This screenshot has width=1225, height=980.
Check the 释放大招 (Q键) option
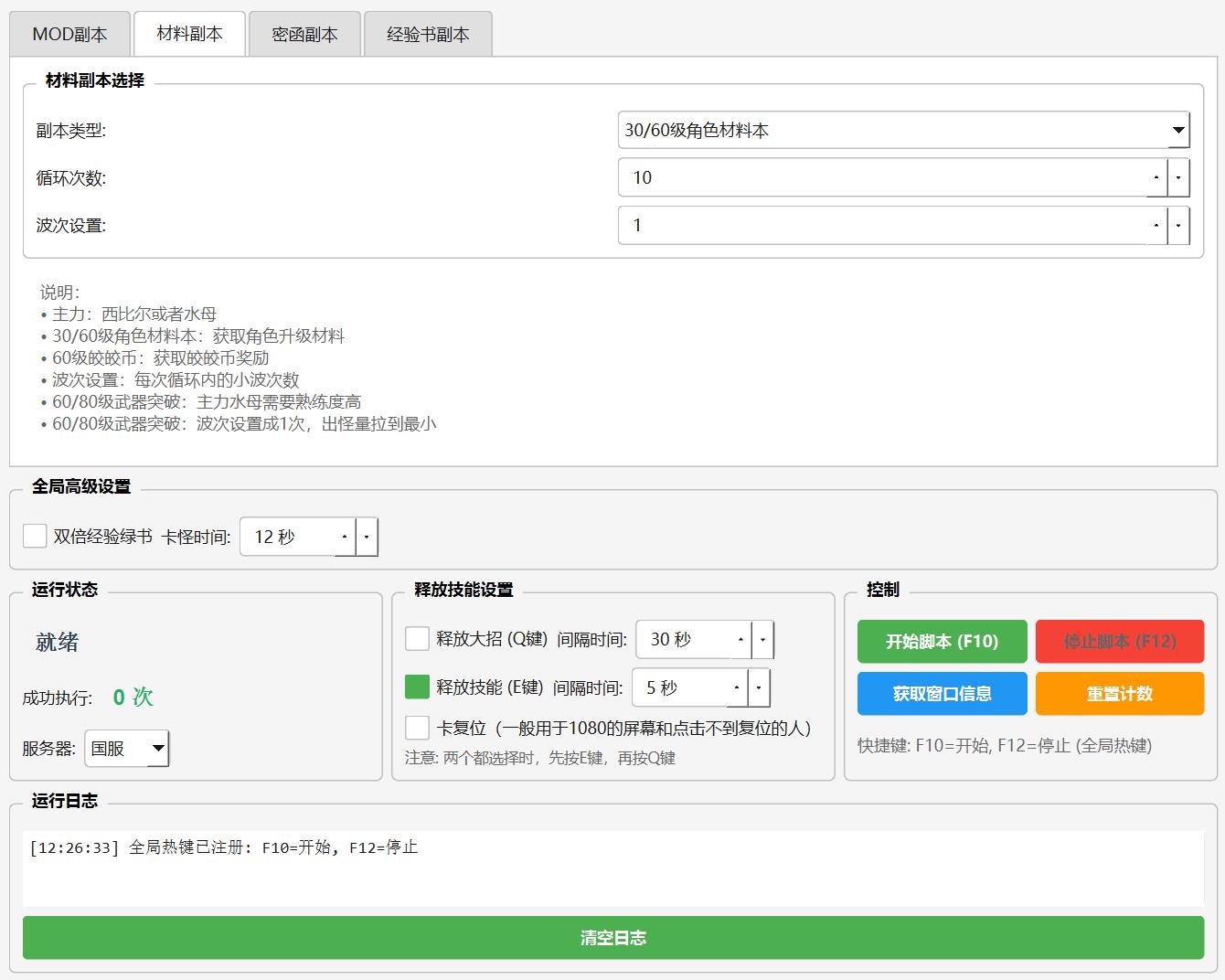pos(417,639)
